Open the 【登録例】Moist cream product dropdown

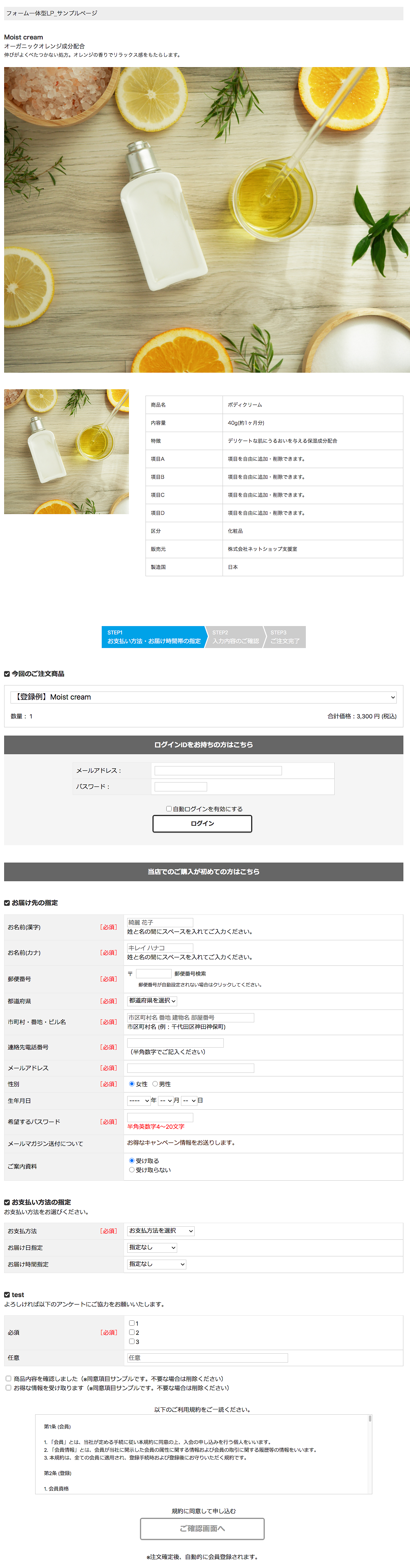(204, 697)
